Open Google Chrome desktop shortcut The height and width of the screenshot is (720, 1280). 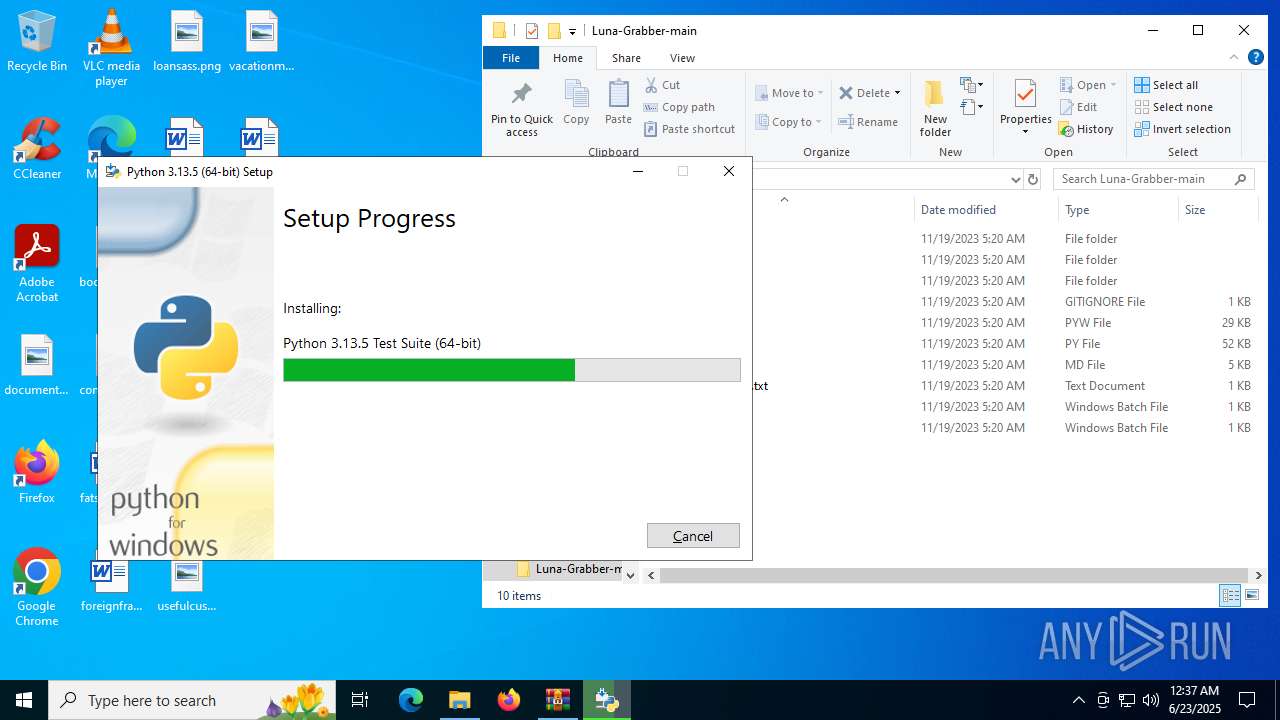(x=37, y=587)
